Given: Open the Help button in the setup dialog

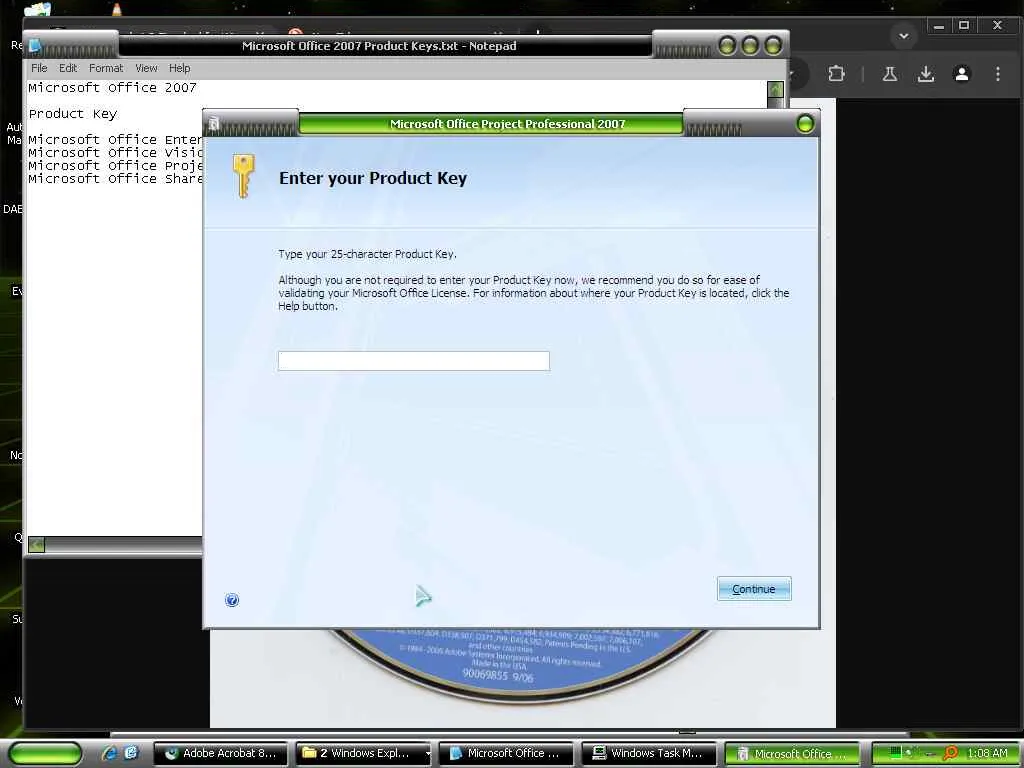Looking at the screenshot, I should click(232, 600).
